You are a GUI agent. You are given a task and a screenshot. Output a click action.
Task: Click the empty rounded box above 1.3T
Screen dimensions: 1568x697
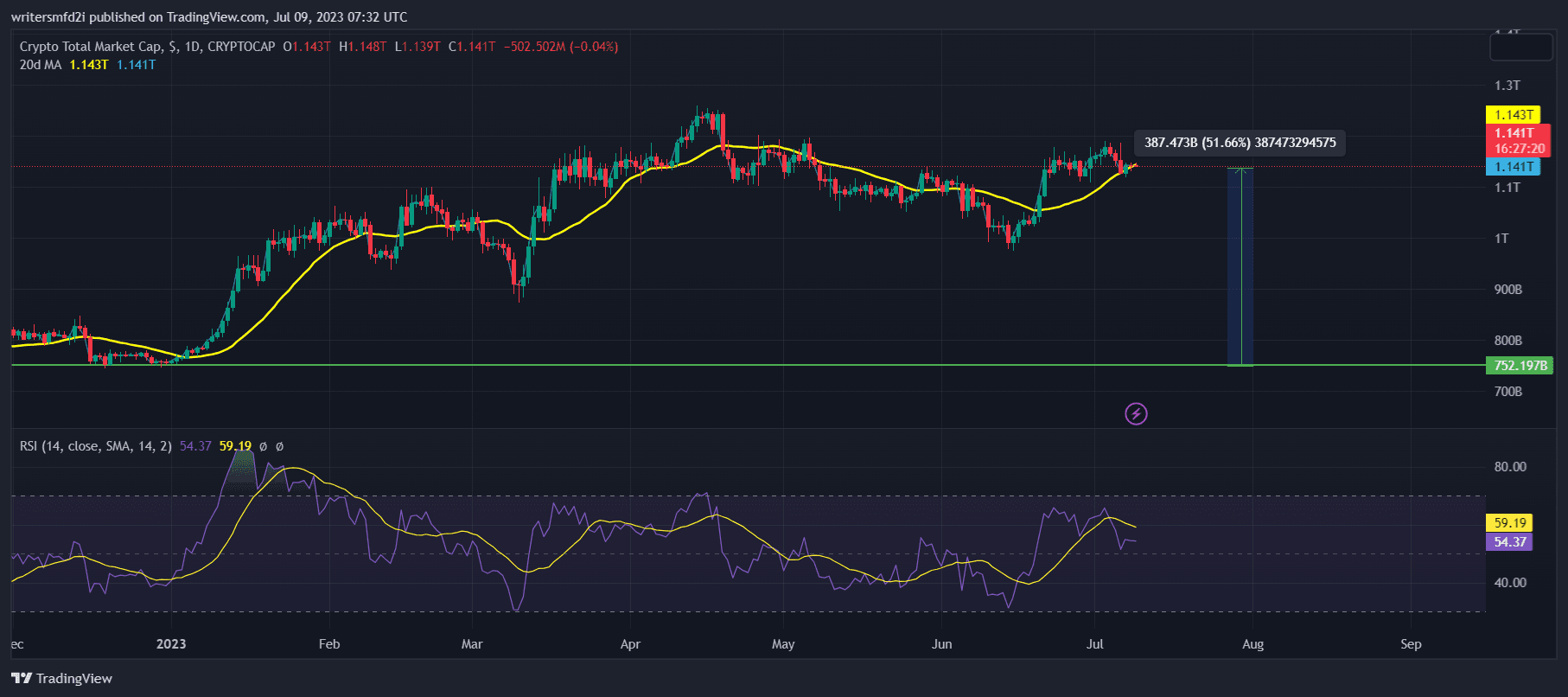(1520, 48)
